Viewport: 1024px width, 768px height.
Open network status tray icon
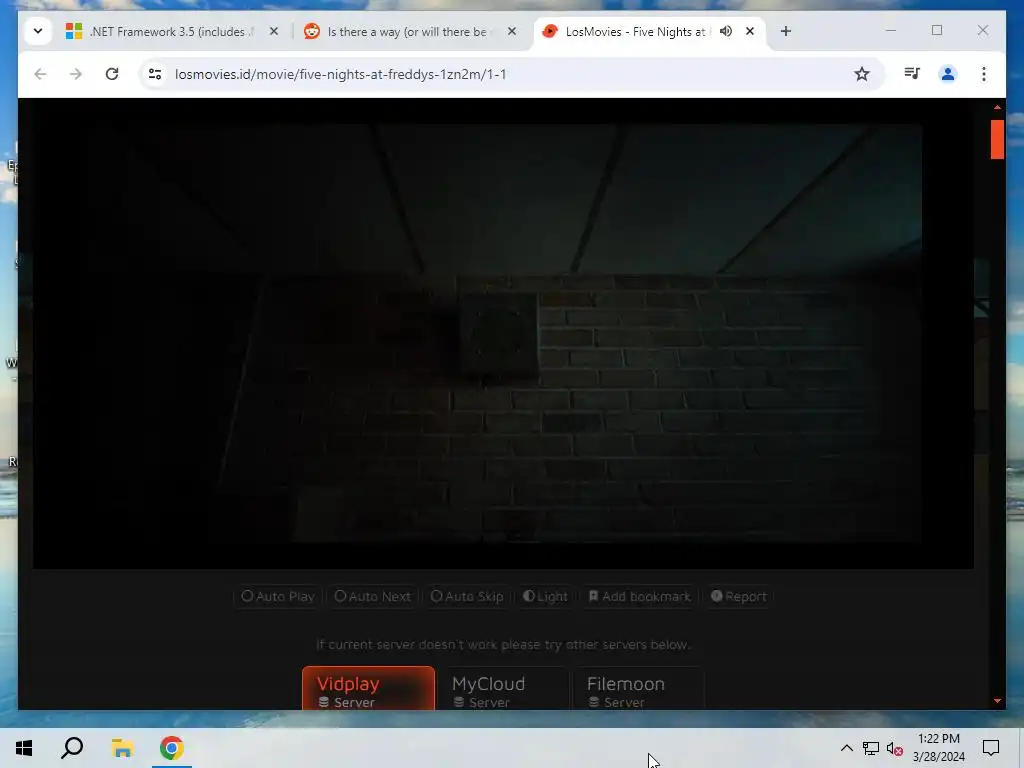[x=871, y=748]
